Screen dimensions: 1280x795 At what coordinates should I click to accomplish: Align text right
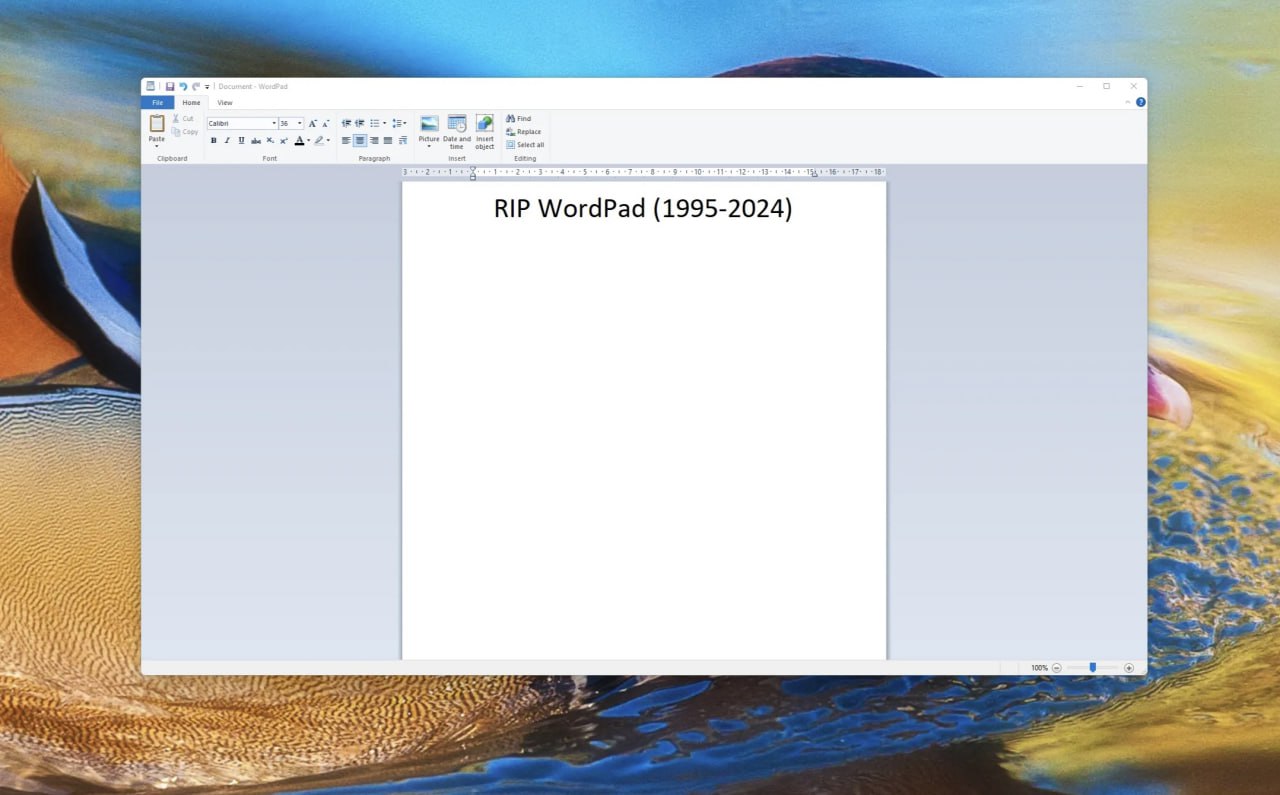[374, 140]
